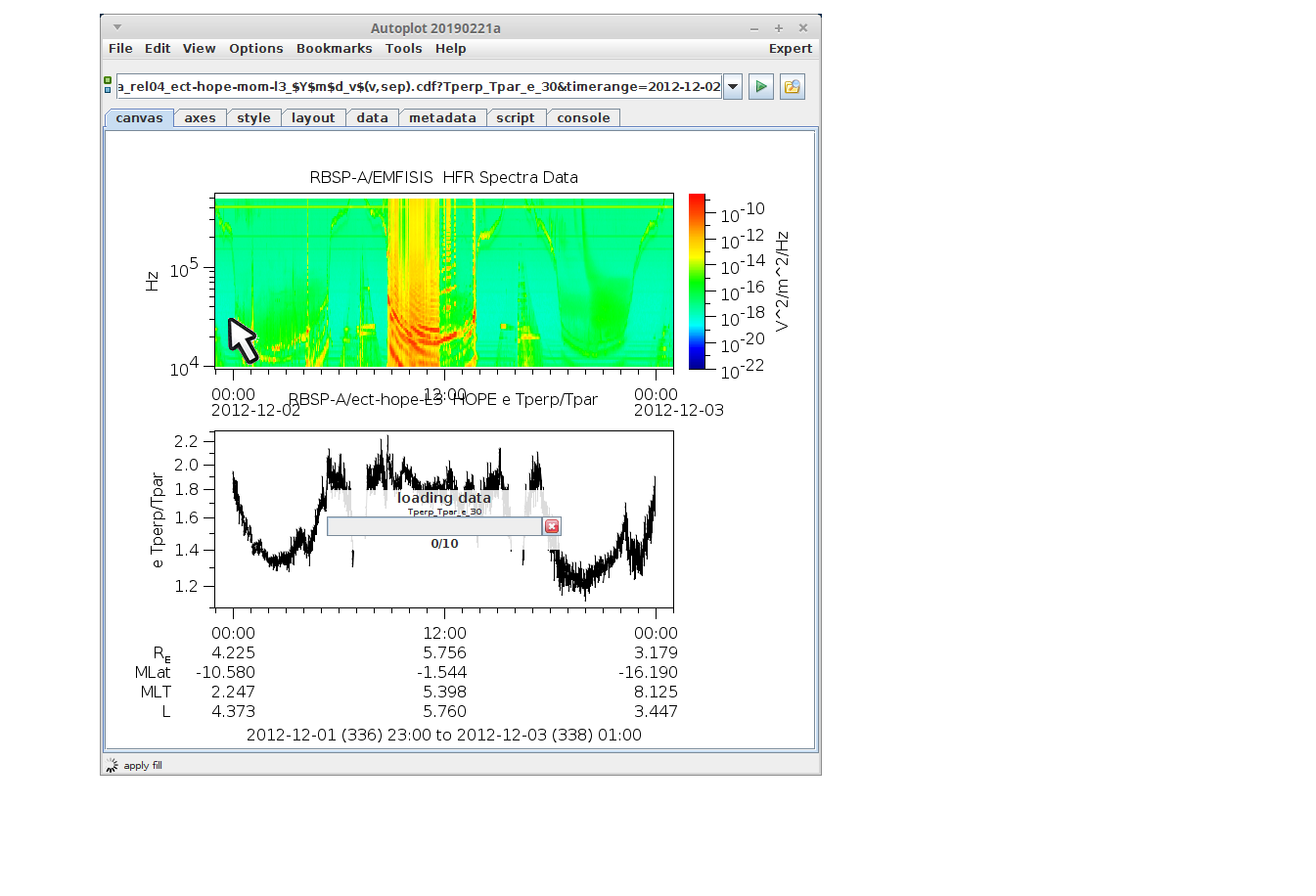Click the data source type icon left of the URI field
The image size is (1316, 896).
point(108,86)
